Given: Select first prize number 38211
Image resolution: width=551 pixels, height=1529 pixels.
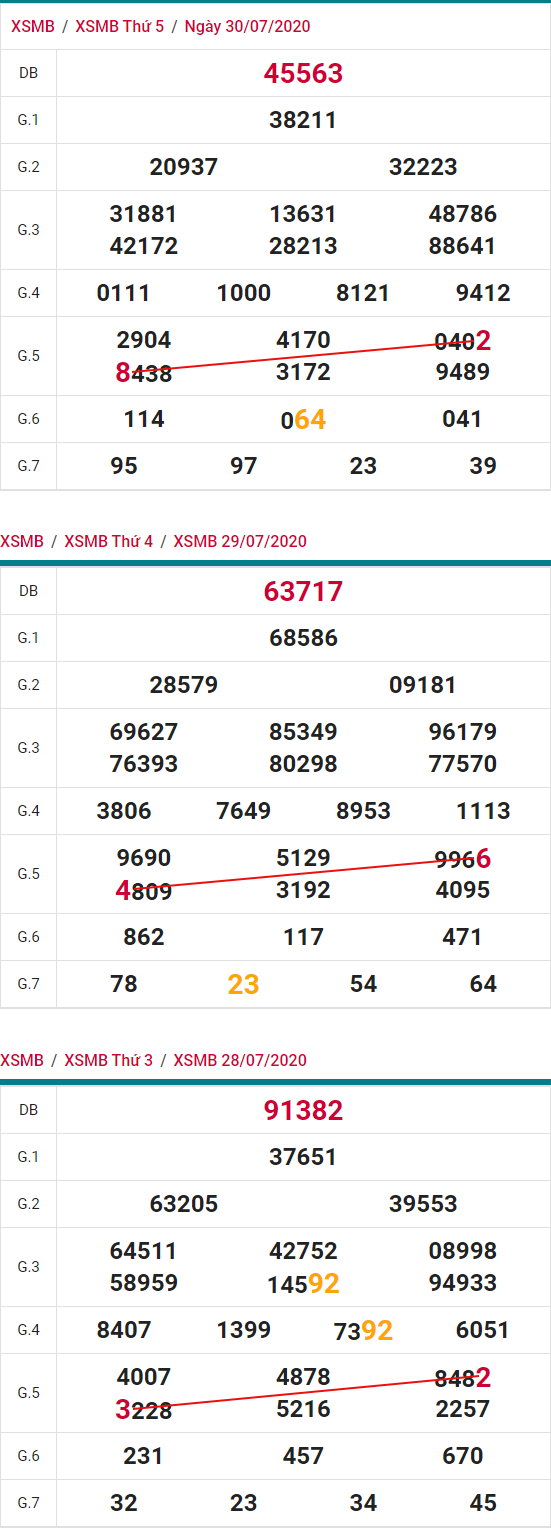Looking at the screenshot, I should (x=303, y=120).
